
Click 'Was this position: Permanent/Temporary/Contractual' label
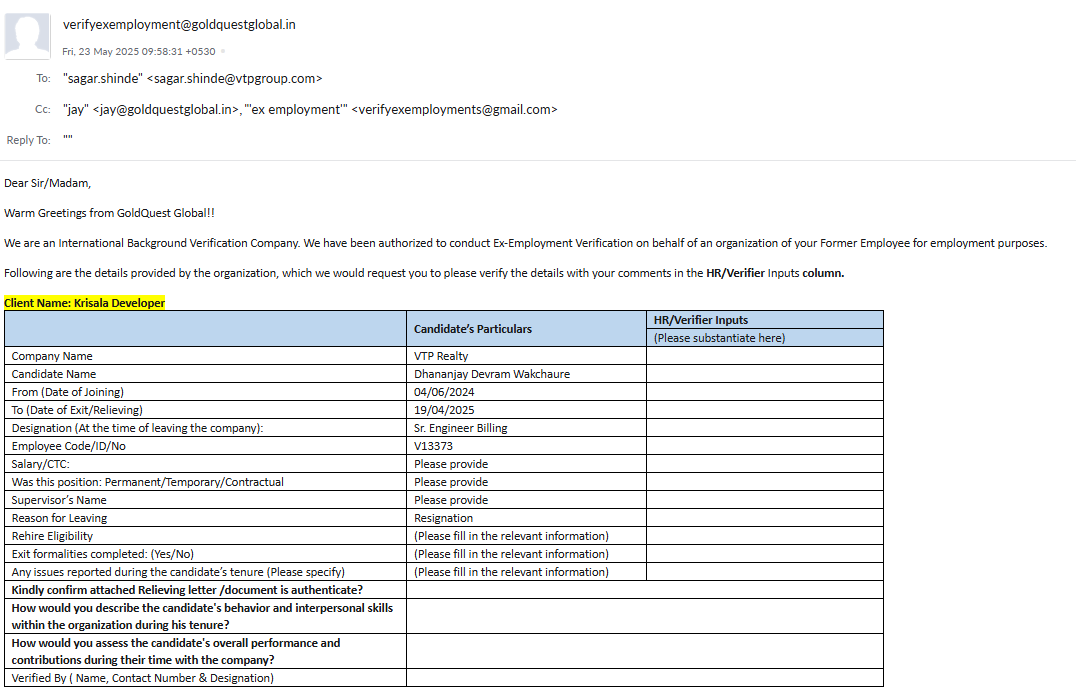(x=148, y=482)
